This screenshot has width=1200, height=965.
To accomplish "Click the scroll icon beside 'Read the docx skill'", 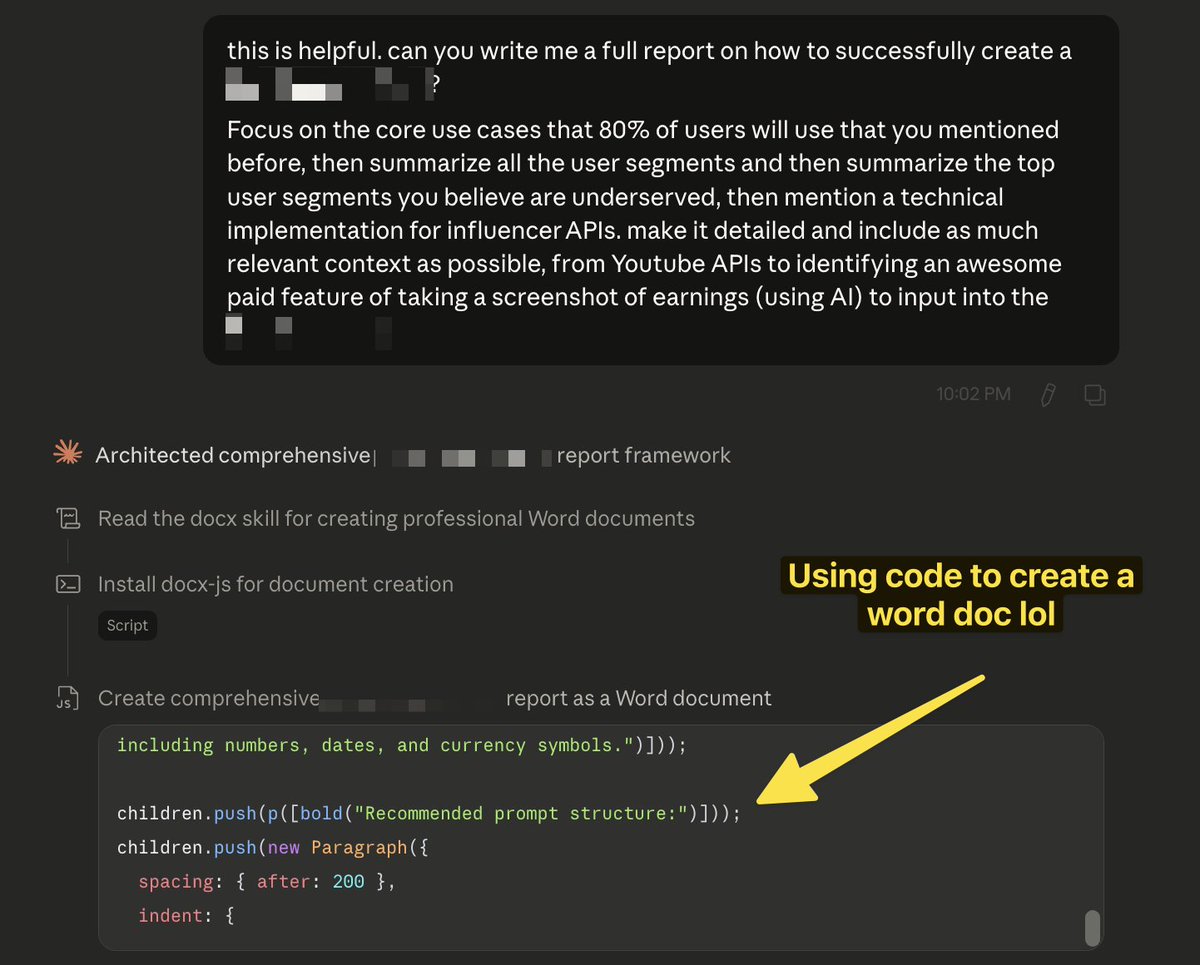I will tap(68, 519).
